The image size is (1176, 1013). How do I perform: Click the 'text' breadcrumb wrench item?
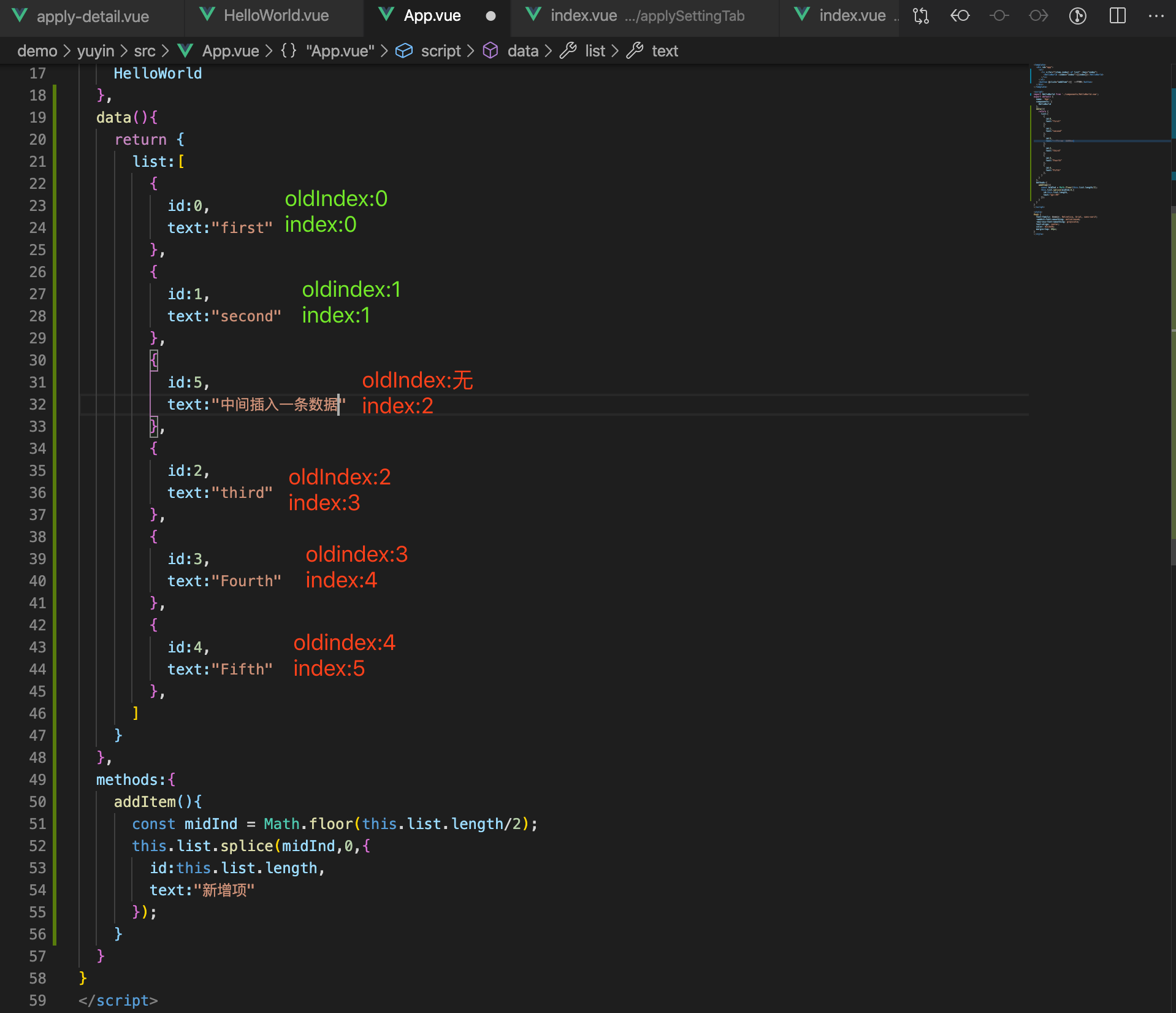click(664, 51)
